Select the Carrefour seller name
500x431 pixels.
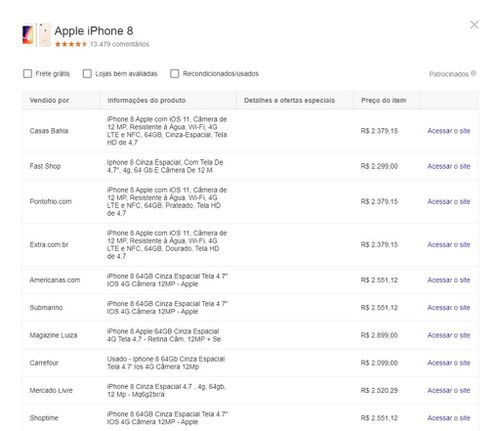click(44, 363)
